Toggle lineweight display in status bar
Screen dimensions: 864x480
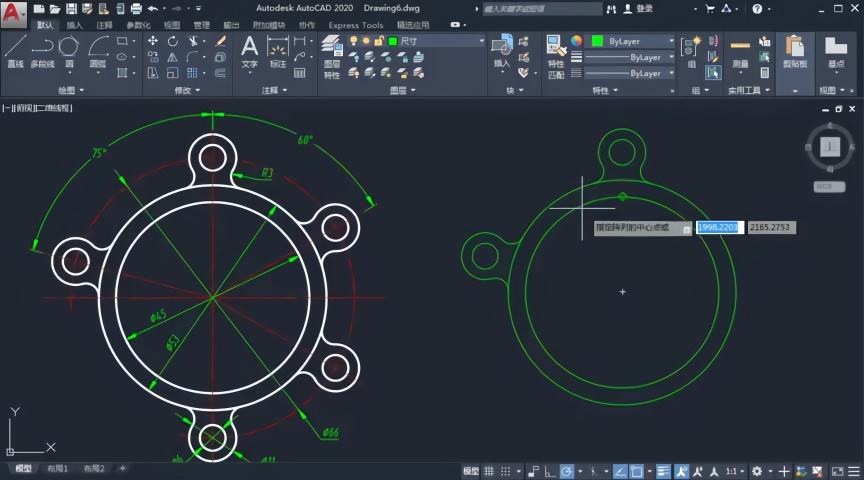pyautogui.click(x=663, y=471)
